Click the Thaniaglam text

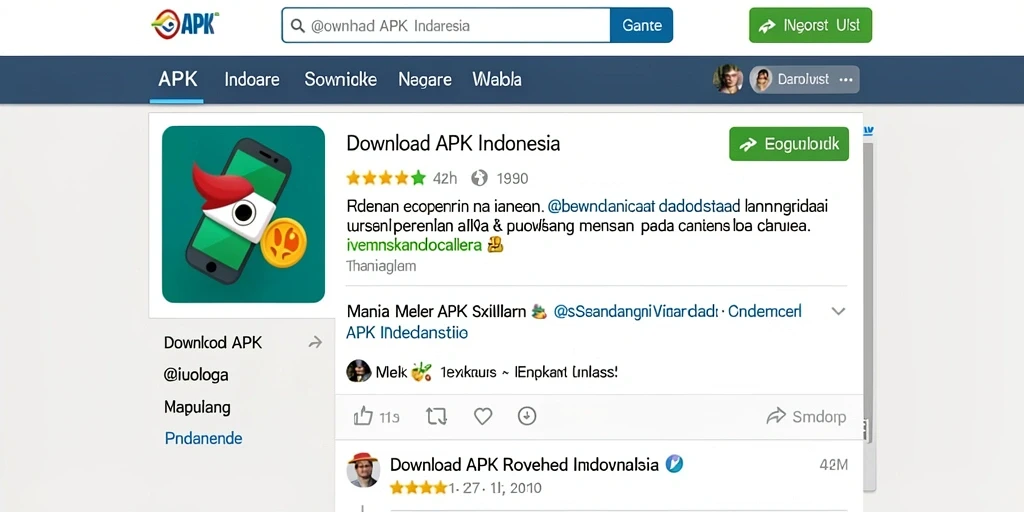(381, 266)
